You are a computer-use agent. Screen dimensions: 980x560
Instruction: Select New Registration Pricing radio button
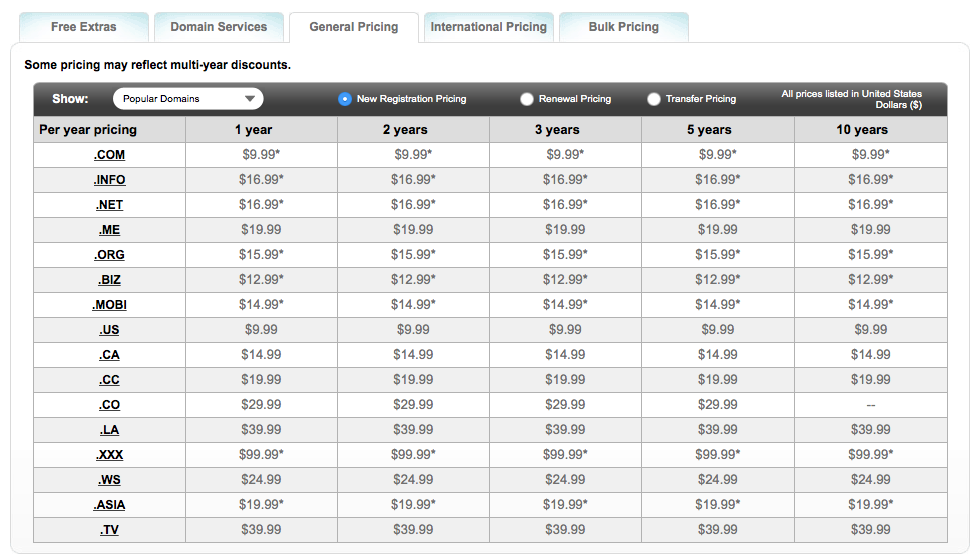coord(345,99)
